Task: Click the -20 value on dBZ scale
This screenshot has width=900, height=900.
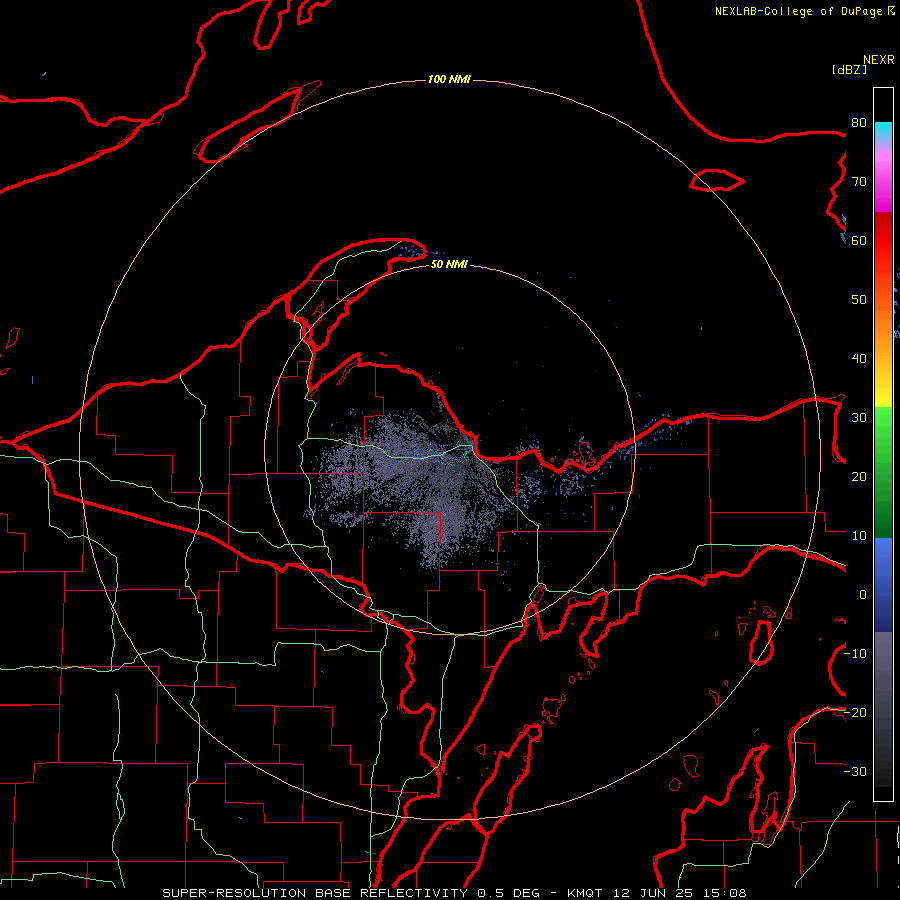Action: click(855, 713)
